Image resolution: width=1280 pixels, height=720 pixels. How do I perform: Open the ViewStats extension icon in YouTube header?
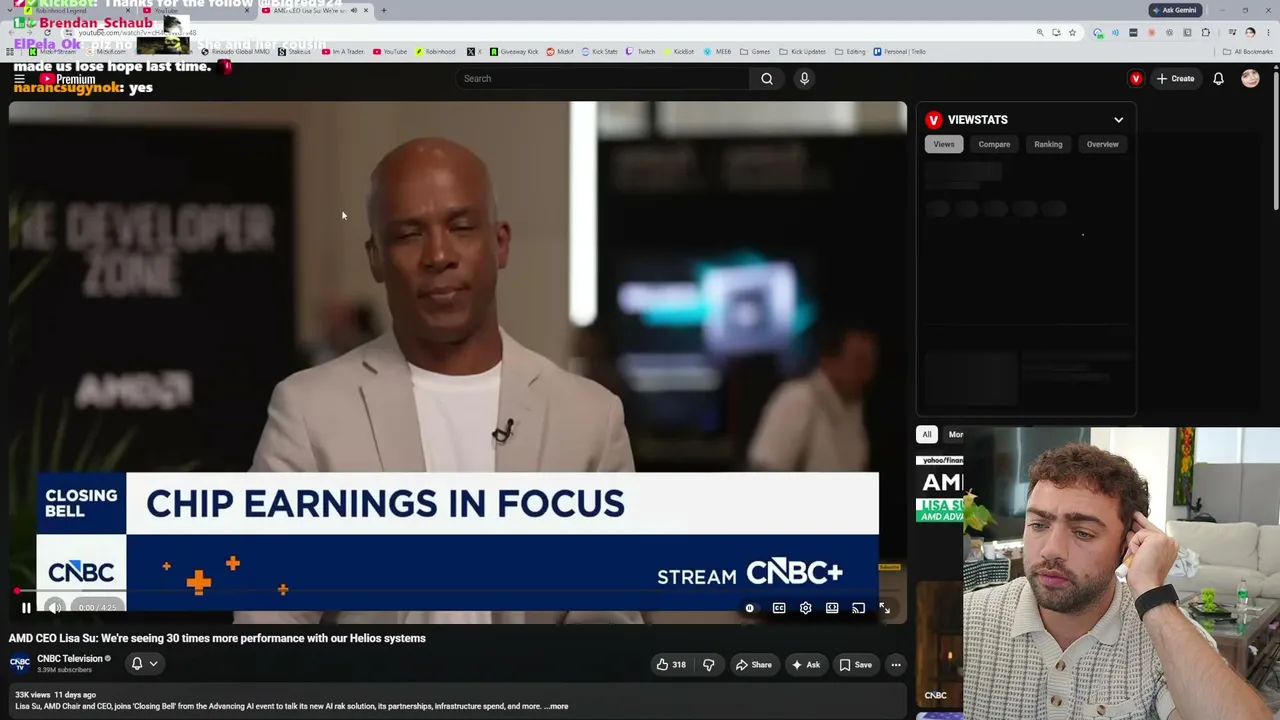[1136, 79]
